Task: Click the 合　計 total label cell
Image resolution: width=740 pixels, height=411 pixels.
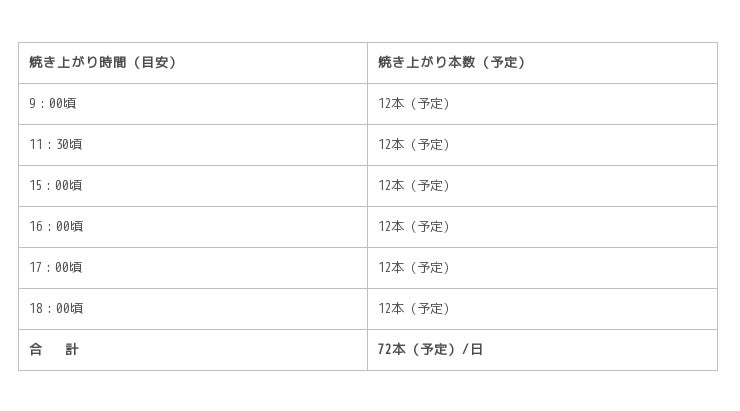Action: click(x=54, y=350)
